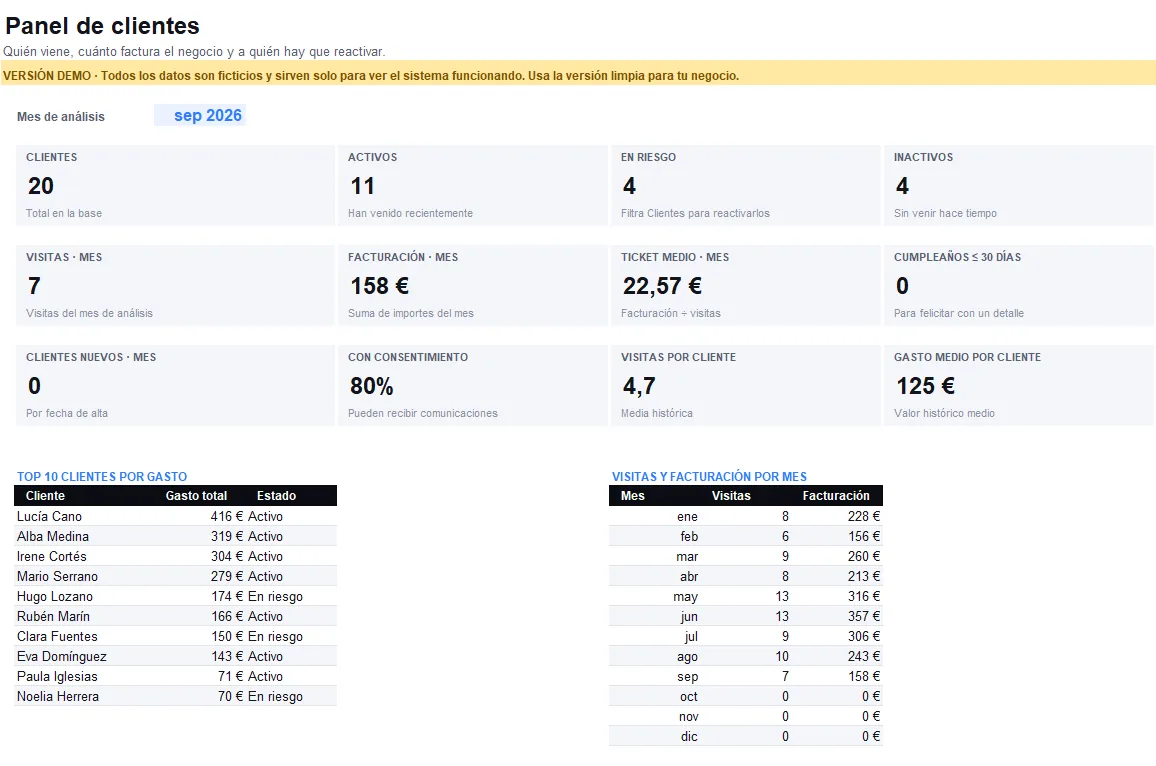This screenshot has width=1156, height=766.
Task: Click the visitas por cliente value 4,7
Action: (639, 386)
